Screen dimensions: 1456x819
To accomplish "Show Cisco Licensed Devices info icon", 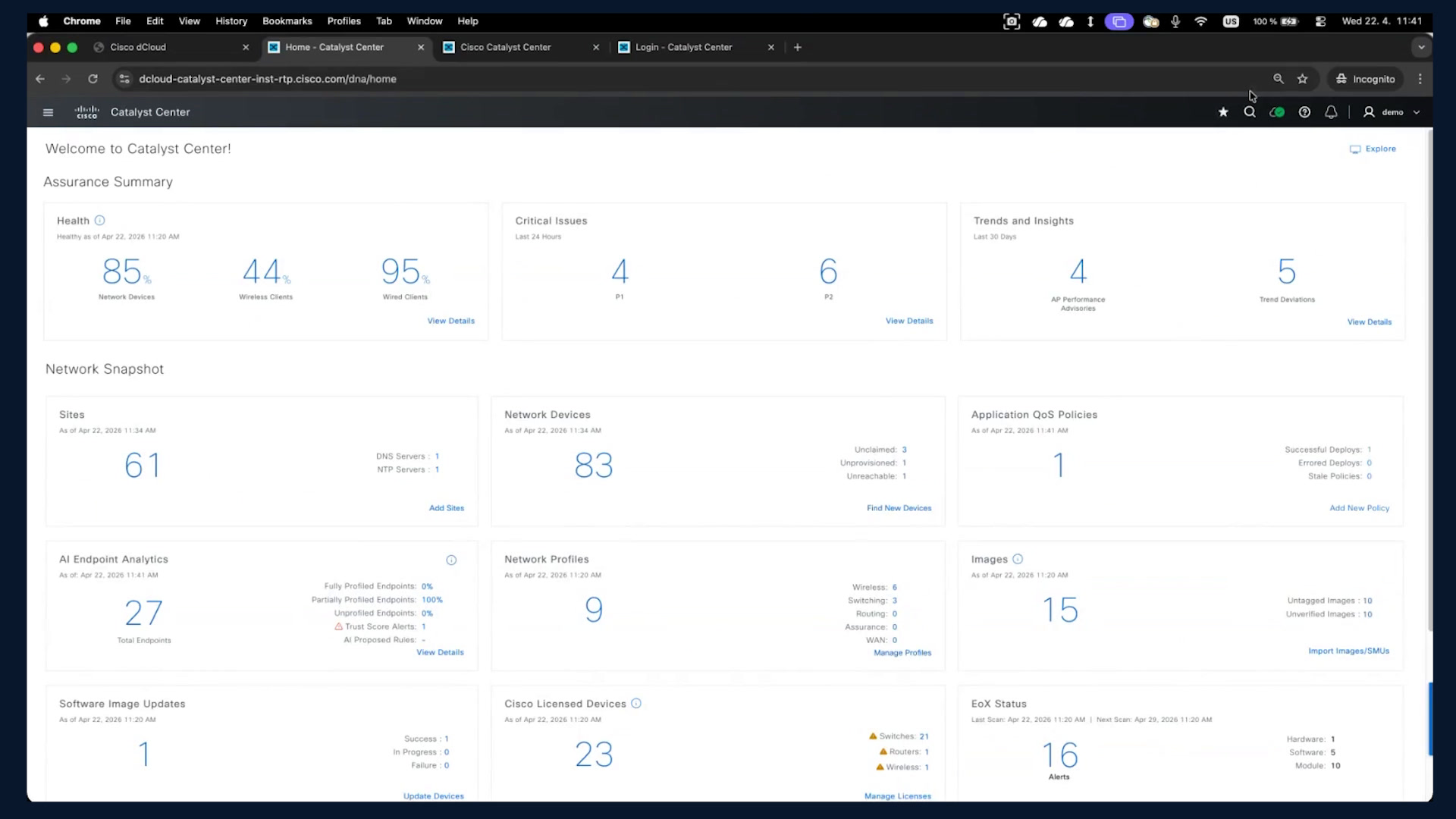I will 636,704.
